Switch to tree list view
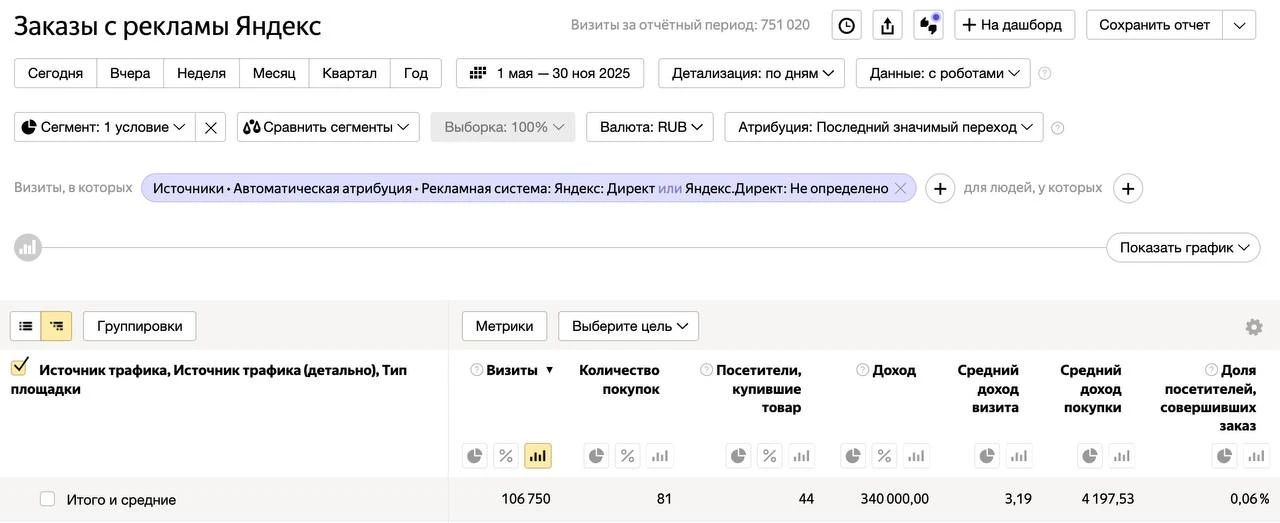The width and height of the screenshot is (1280, 523). click(x=56, y=326)
